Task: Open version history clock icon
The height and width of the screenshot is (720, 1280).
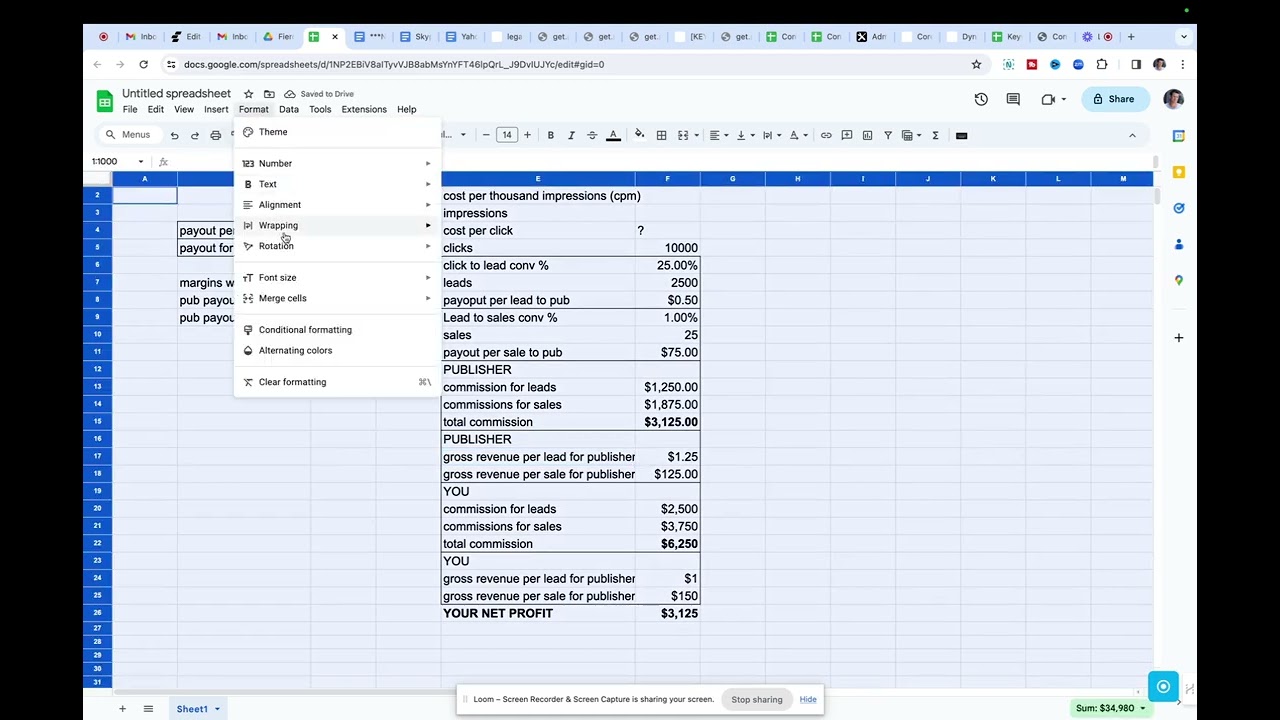Action: [x=981, y=99]
